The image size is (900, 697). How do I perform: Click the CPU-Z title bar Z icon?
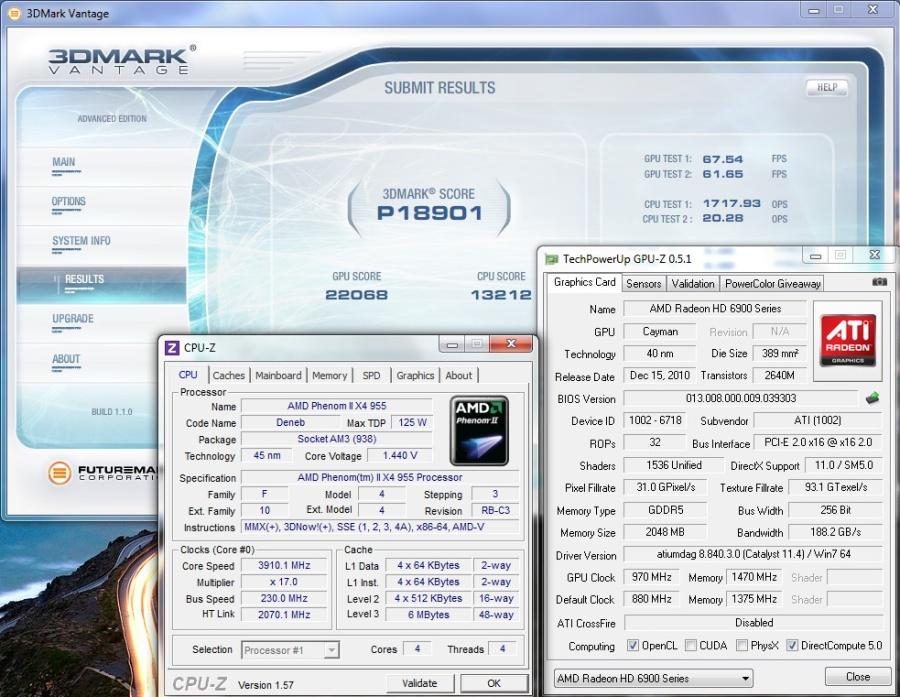tap(172, 348)
